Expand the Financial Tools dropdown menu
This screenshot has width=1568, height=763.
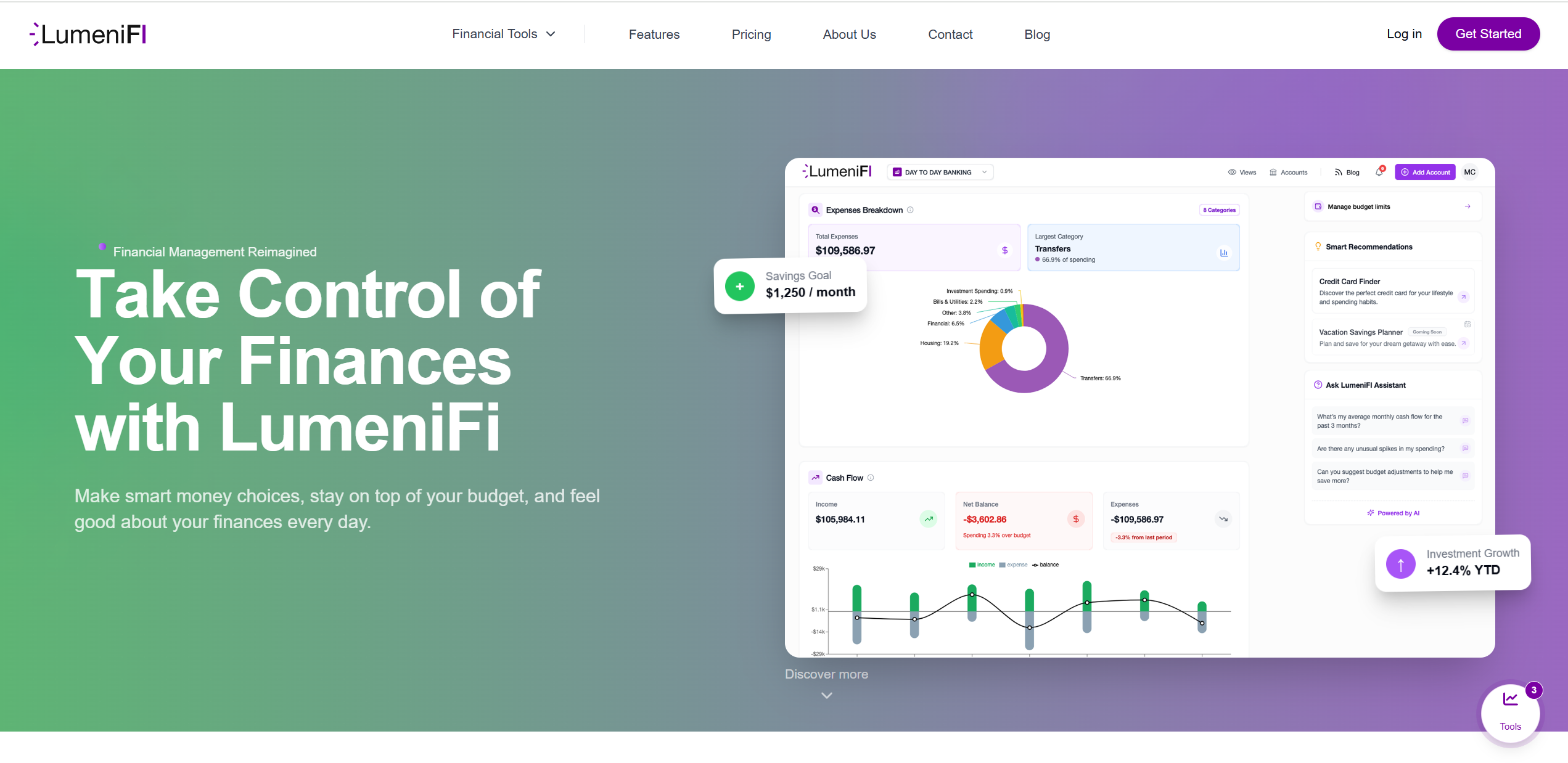504,35
